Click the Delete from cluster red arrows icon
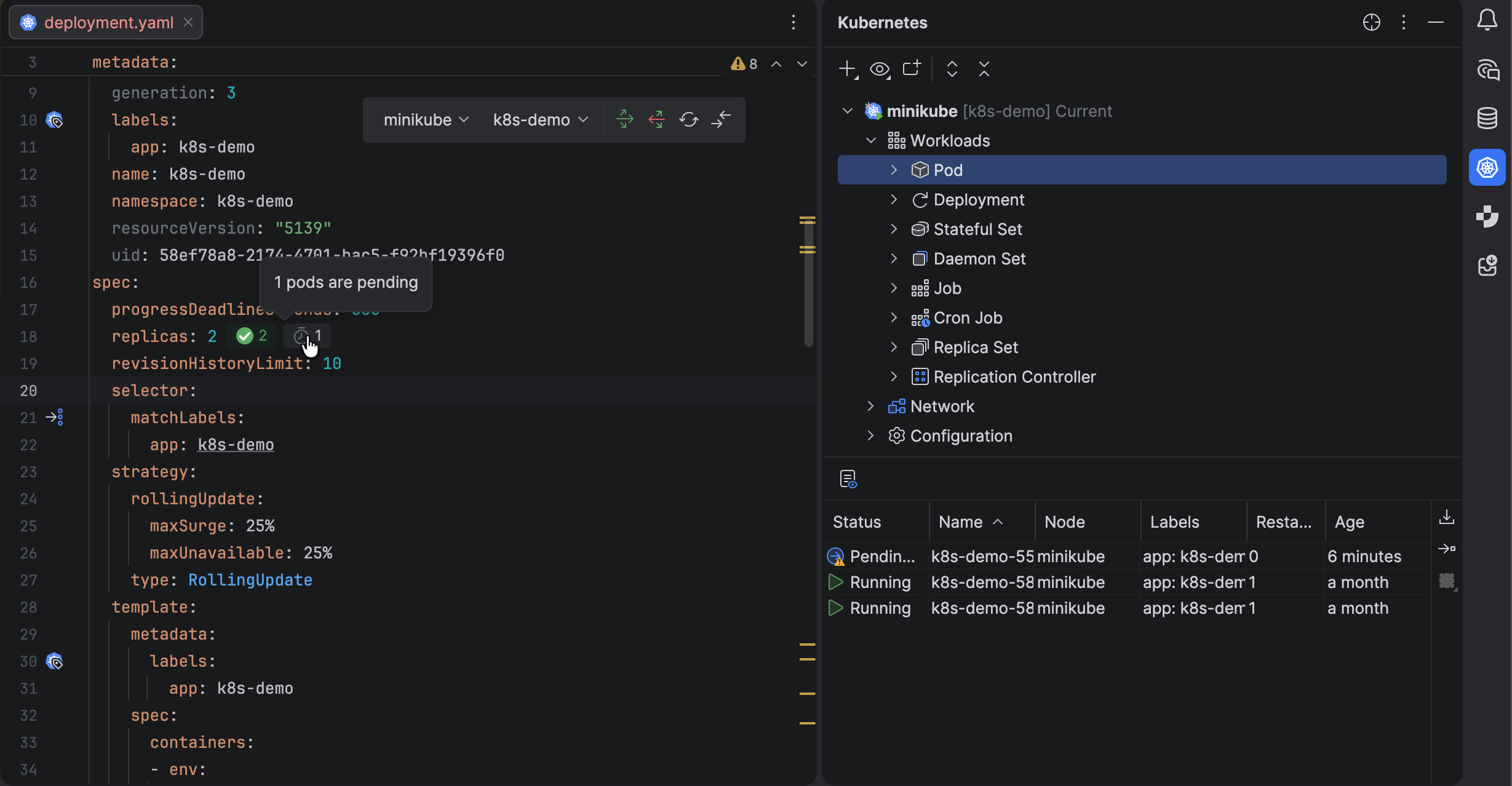This screenshot has height=786, width=1512. 656,119
